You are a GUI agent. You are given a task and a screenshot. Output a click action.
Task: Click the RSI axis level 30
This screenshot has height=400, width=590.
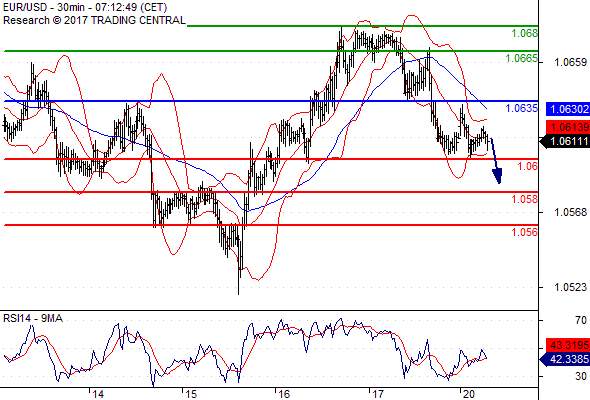click(x=581, y=376)
